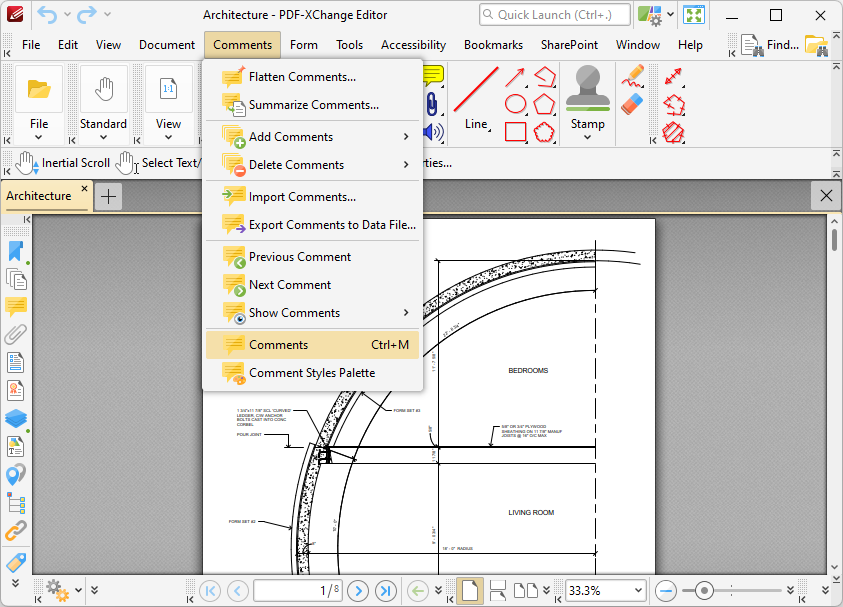The width and height of the screenshot is (843, 607).
Task: Select the Rectangle annotation tool
Action: click(515, 132)
